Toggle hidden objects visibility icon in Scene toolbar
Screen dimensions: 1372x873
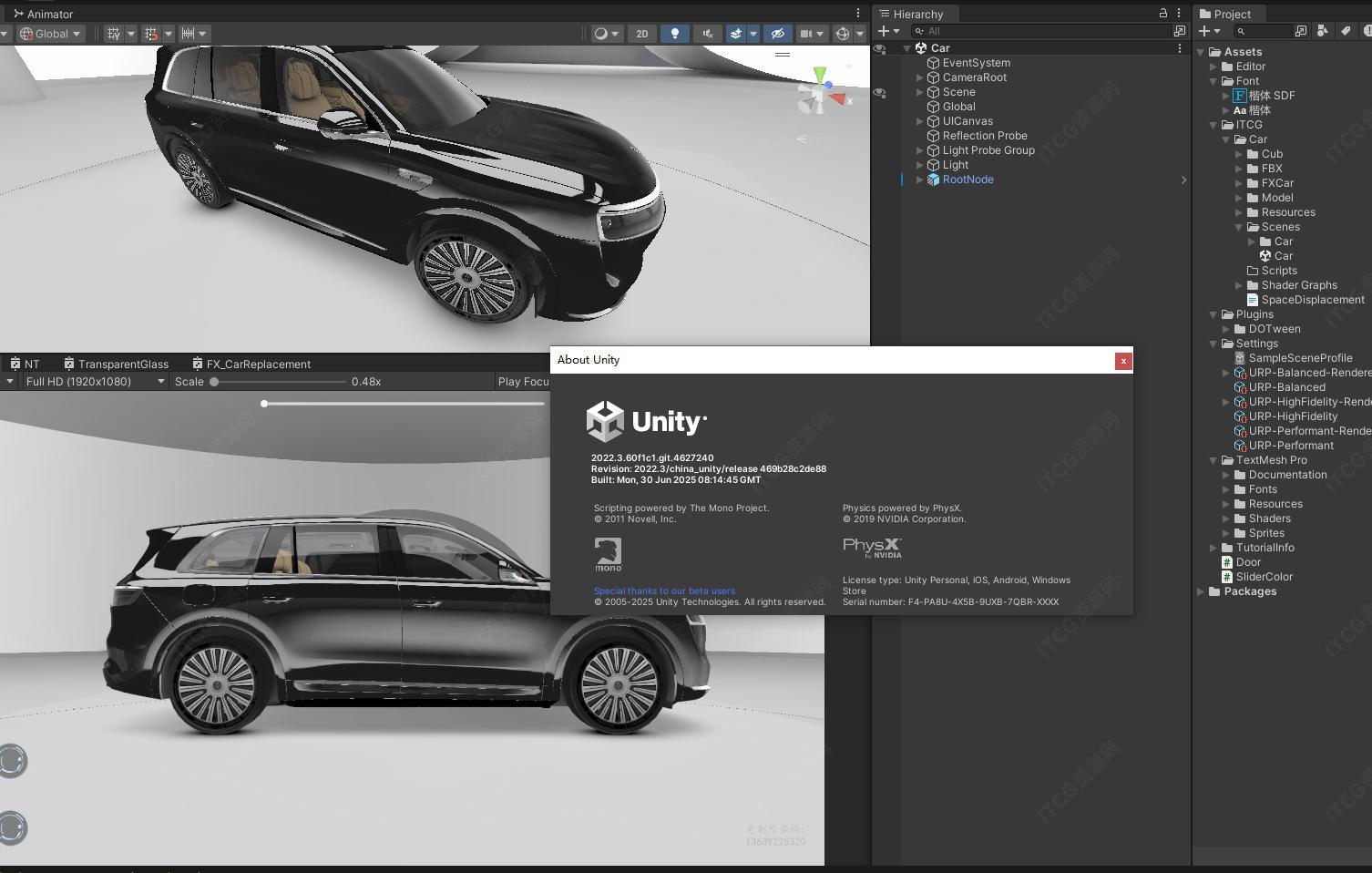coord(777,34)
